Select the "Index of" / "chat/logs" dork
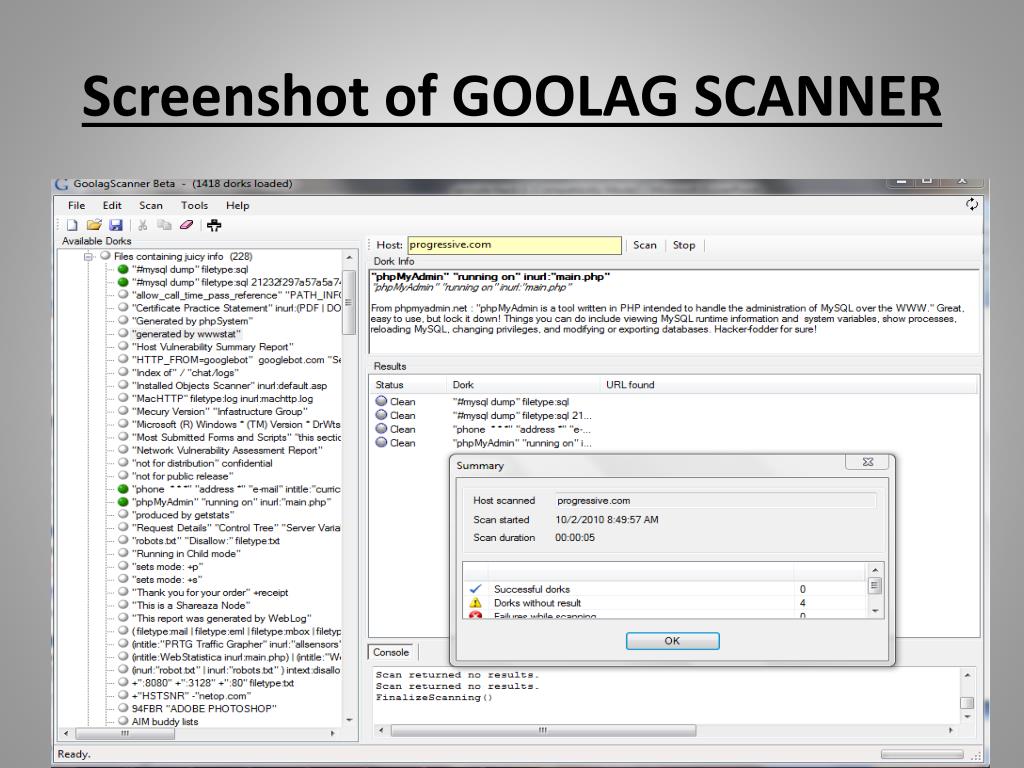The width and height of the screenshot is (1024, 768). tap(185, 372)
